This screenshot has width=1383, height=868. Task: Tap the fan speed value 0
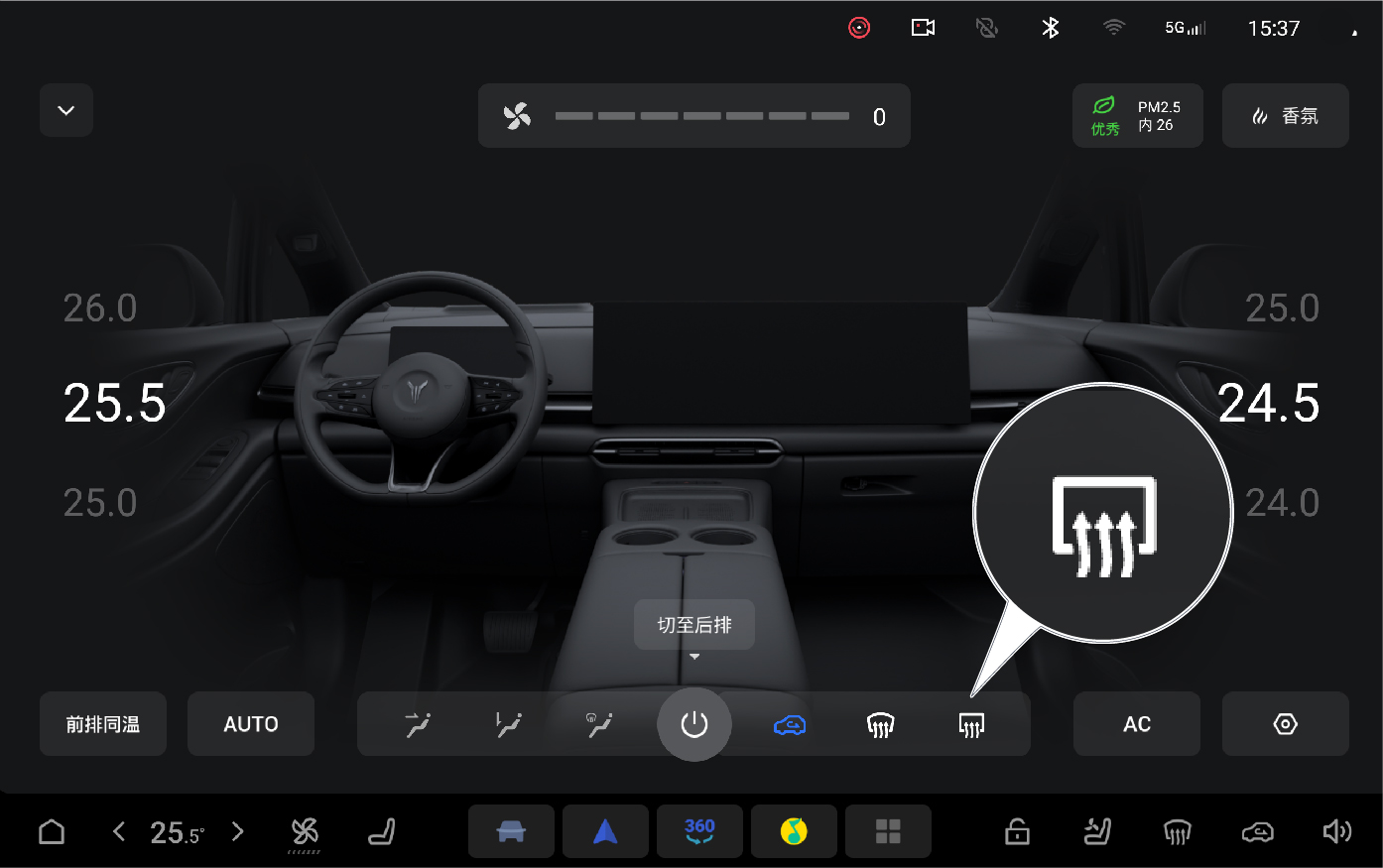[879, 117]
